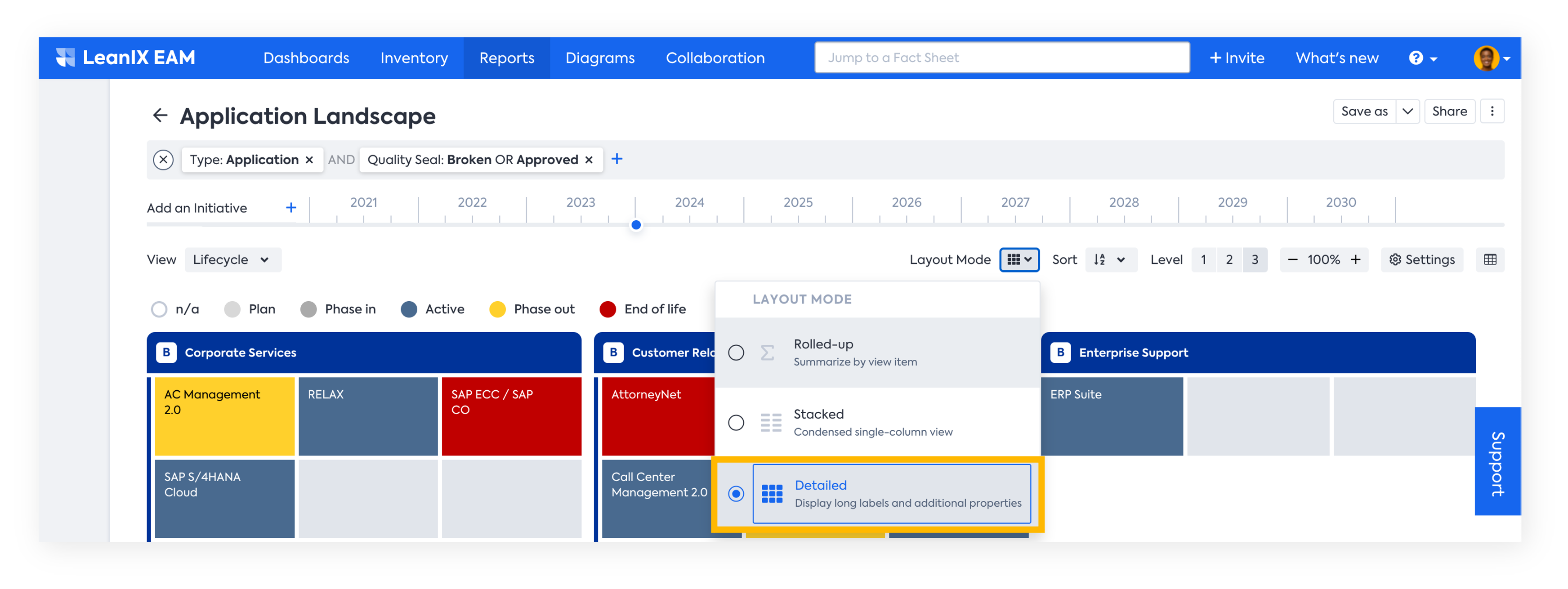
Task: Open the Collaboration tab
Action: pyautogui.click(x=715, y=58)
